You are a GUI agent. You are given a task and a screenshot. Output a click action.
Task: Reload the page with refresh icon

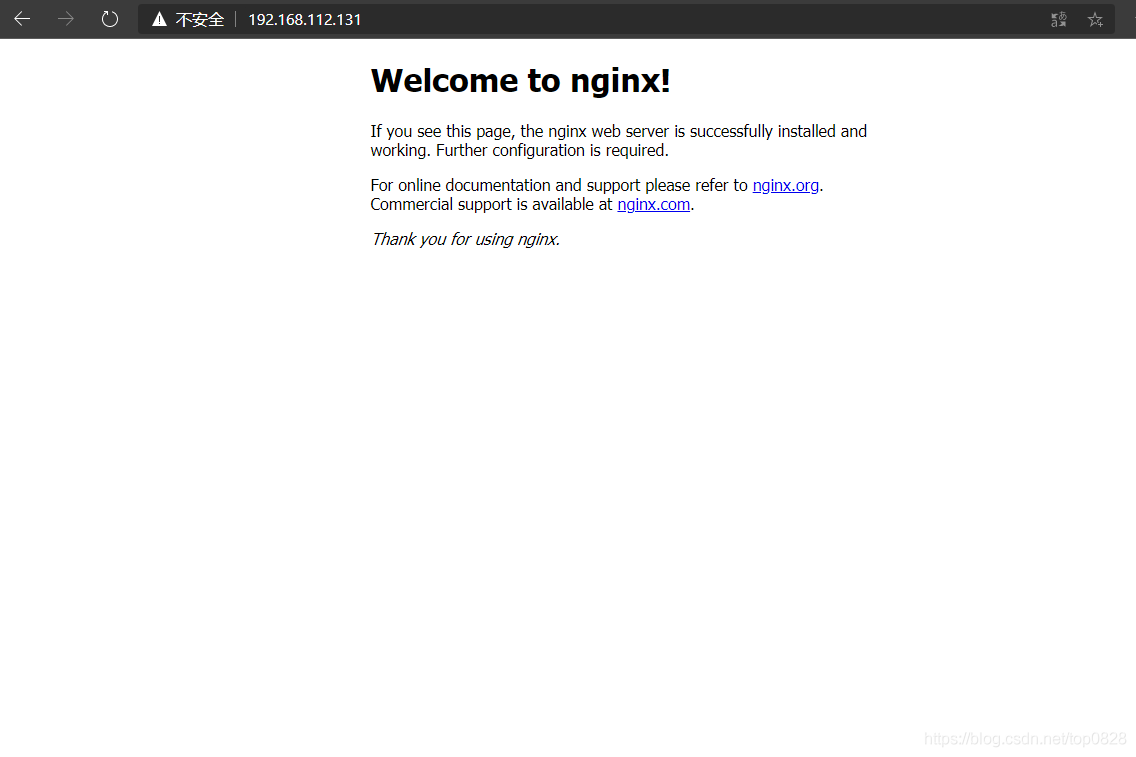pyautogui.click(x=109, y=19)
